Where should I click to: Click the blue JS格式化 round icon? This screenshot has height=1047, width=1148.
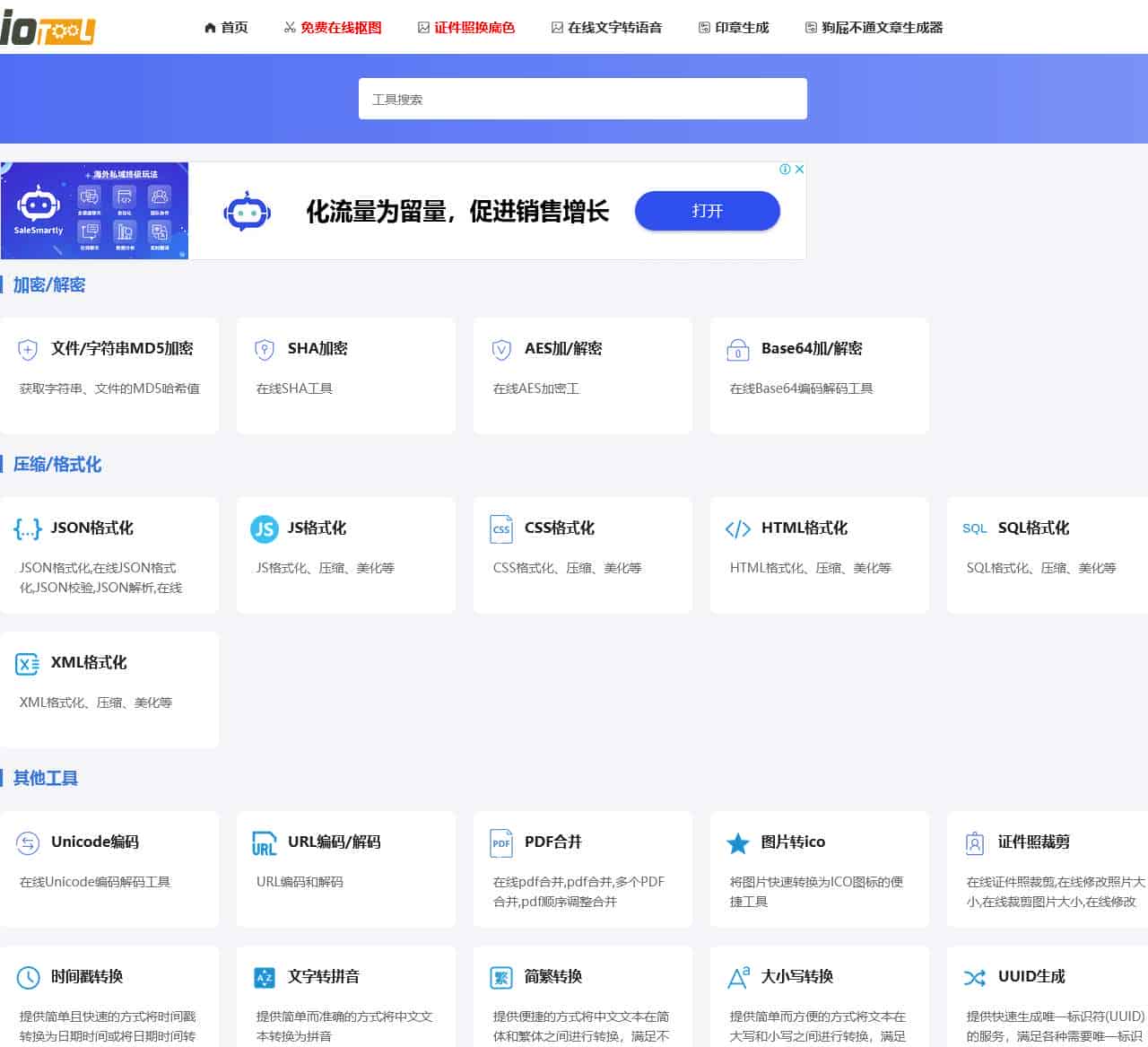pyautogui.click(x=265, y=528)
